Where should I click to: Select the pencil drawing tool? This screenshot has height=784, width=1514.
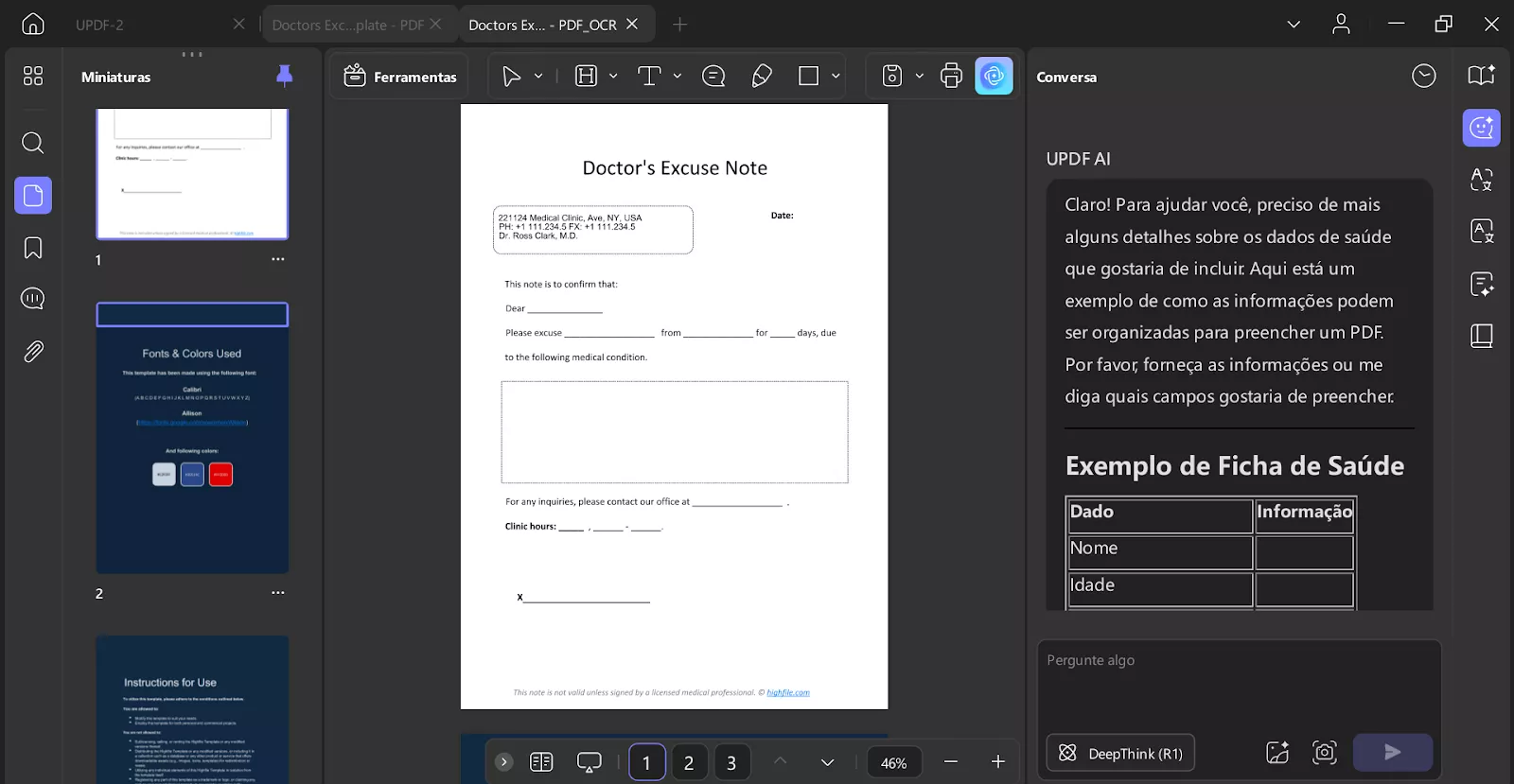point(762,77)
